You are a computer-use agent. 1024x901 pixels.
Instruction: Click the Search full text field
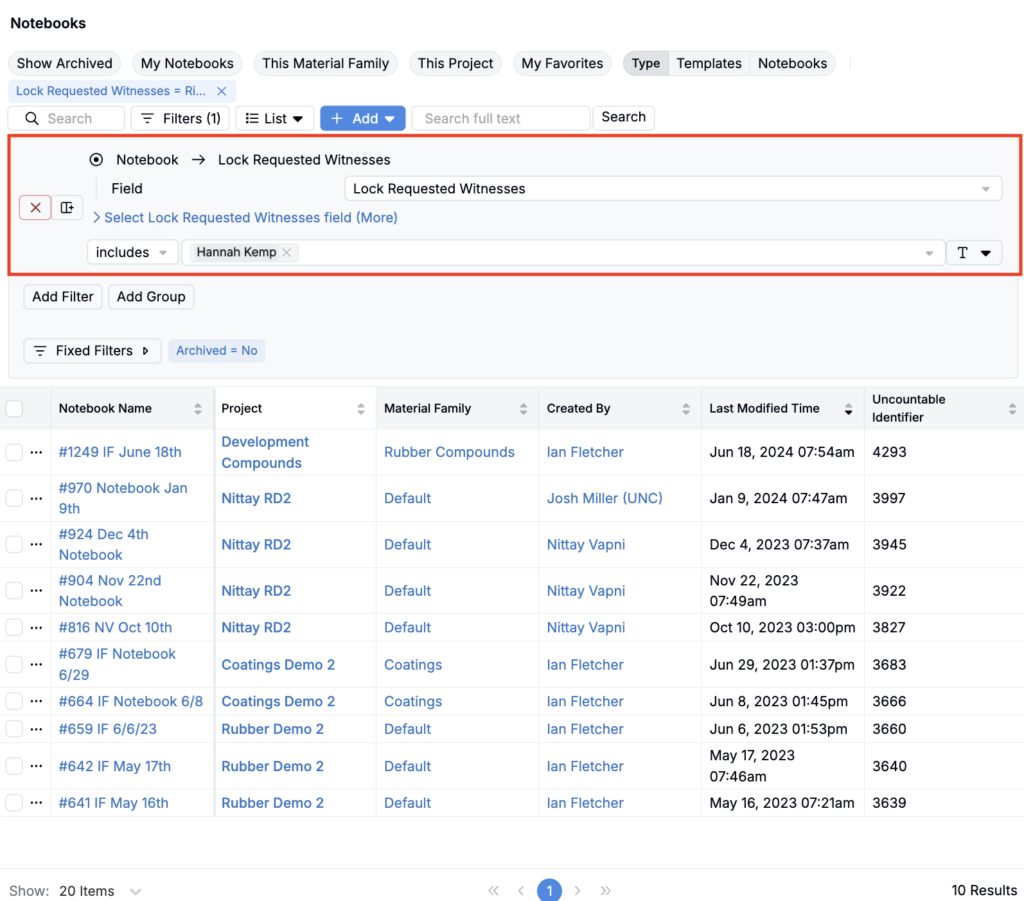point(500,118)
